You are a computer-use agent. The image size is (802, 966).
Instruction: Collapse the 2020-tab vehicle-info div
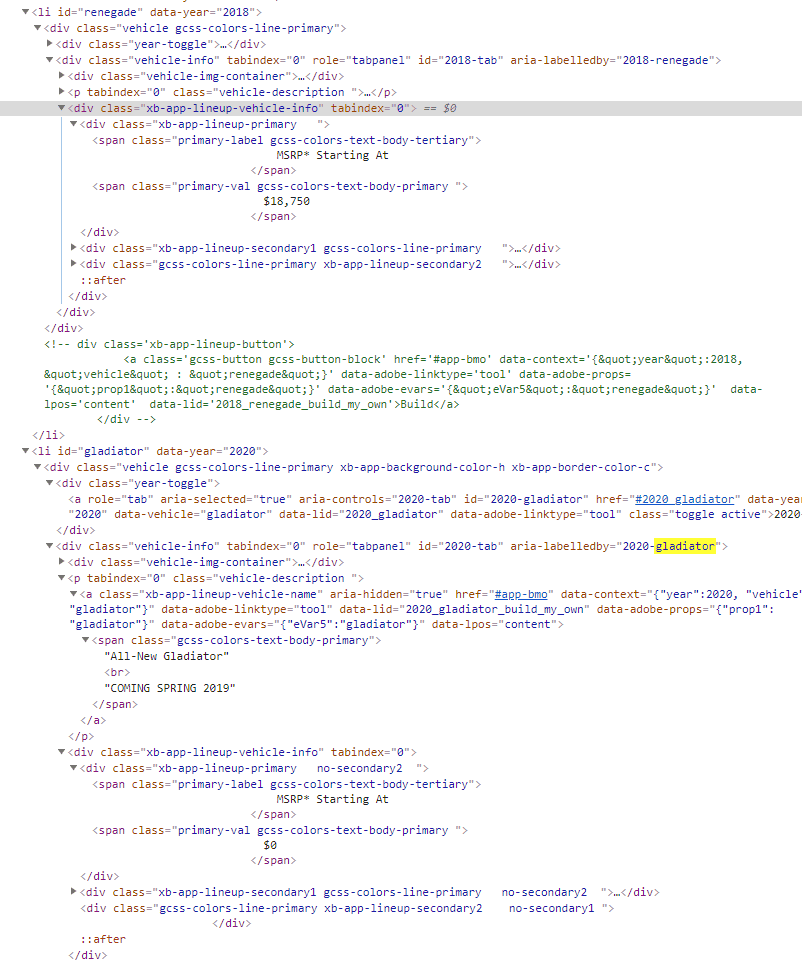point(50,546)
